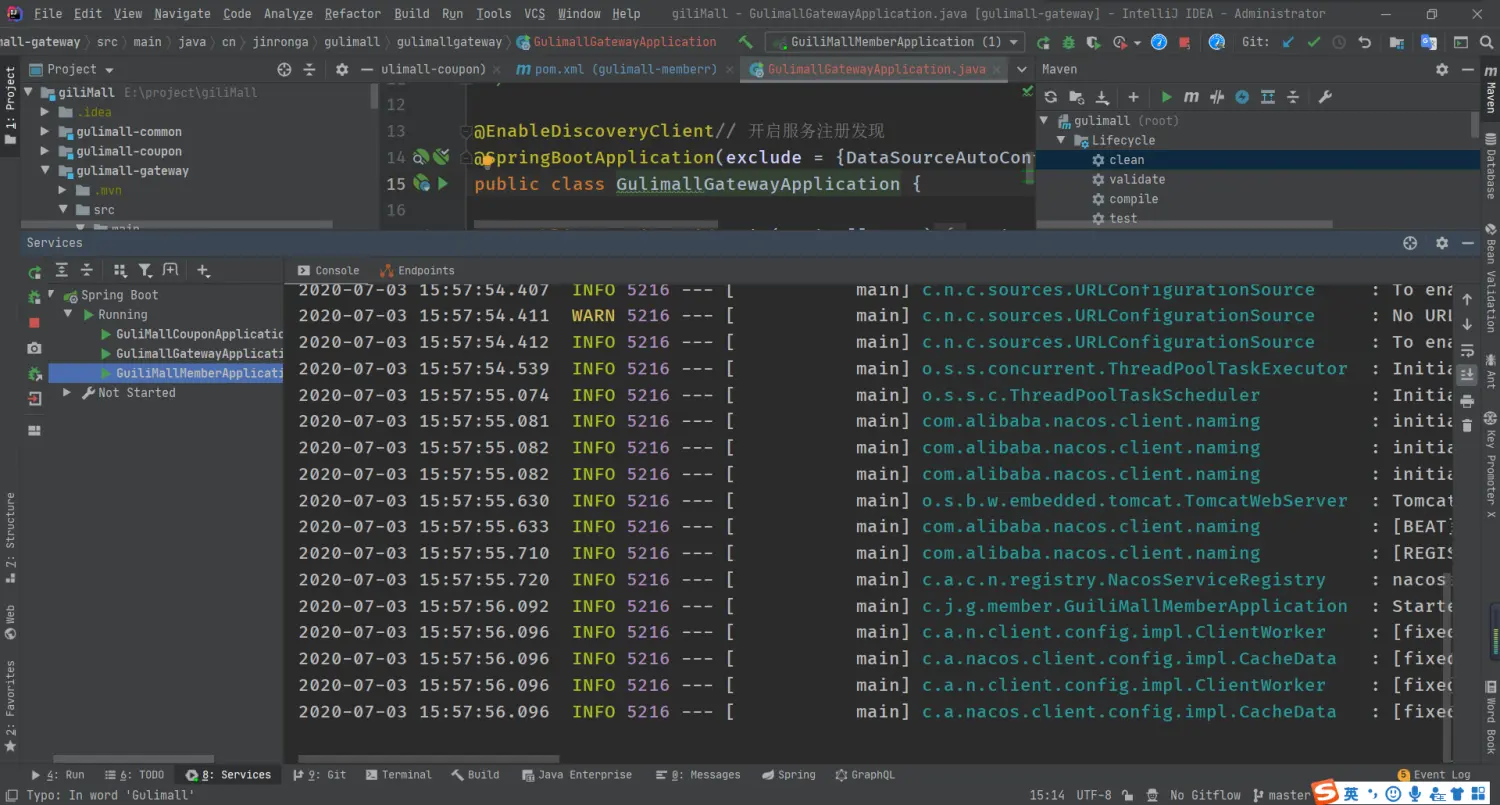The image size is (1500, 805).
Task: Click the Git update project blue arrow
Action: pos(1288,42)
